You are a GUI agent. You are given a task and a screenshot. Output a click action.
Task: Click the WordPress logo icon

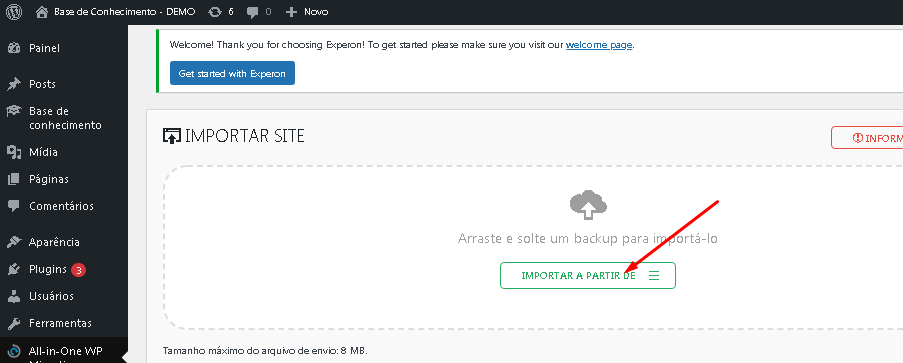pyautogui.click(x=14, y=12)
